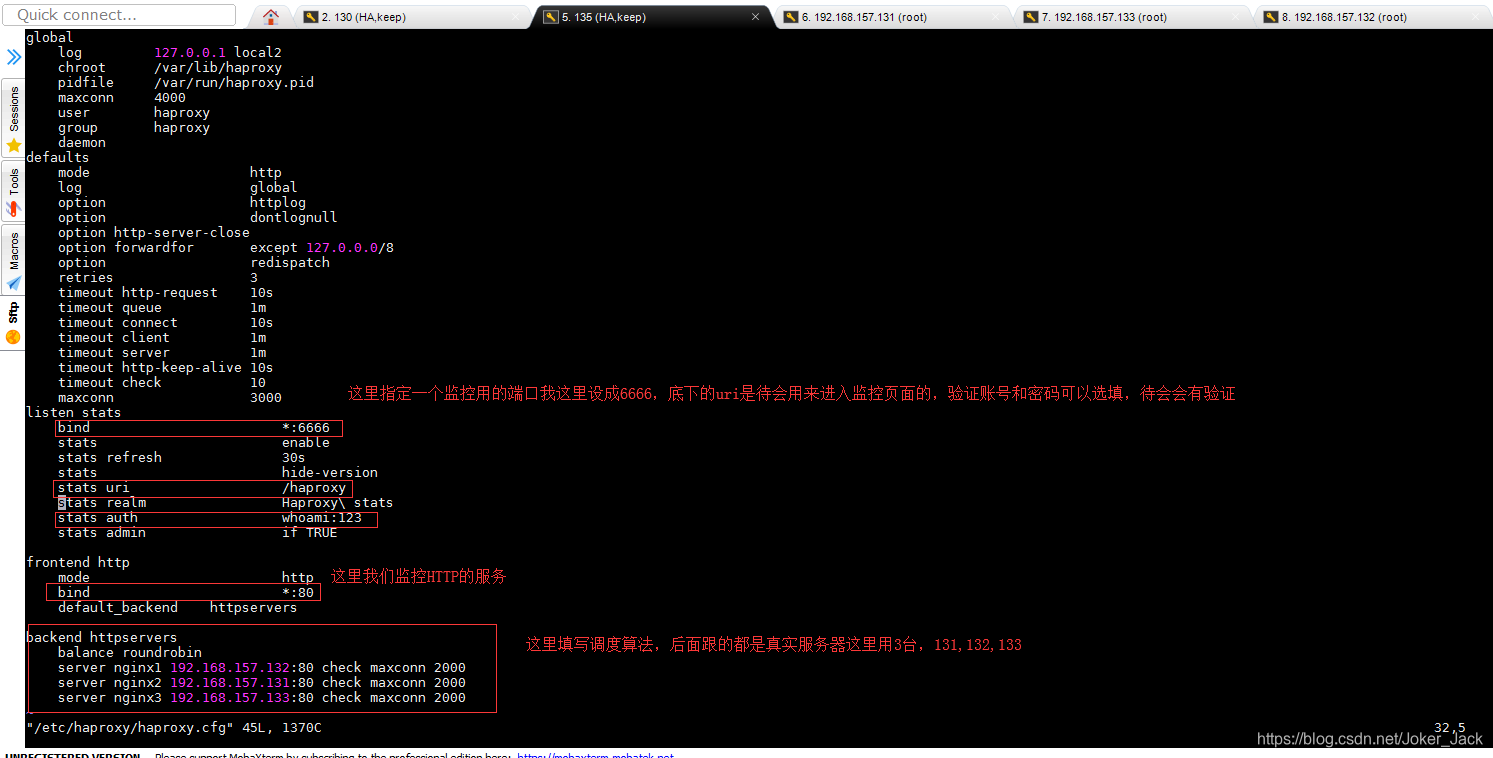
Task: Click the 'timeout http-request 10s' line
Action: tap(166, 292)
